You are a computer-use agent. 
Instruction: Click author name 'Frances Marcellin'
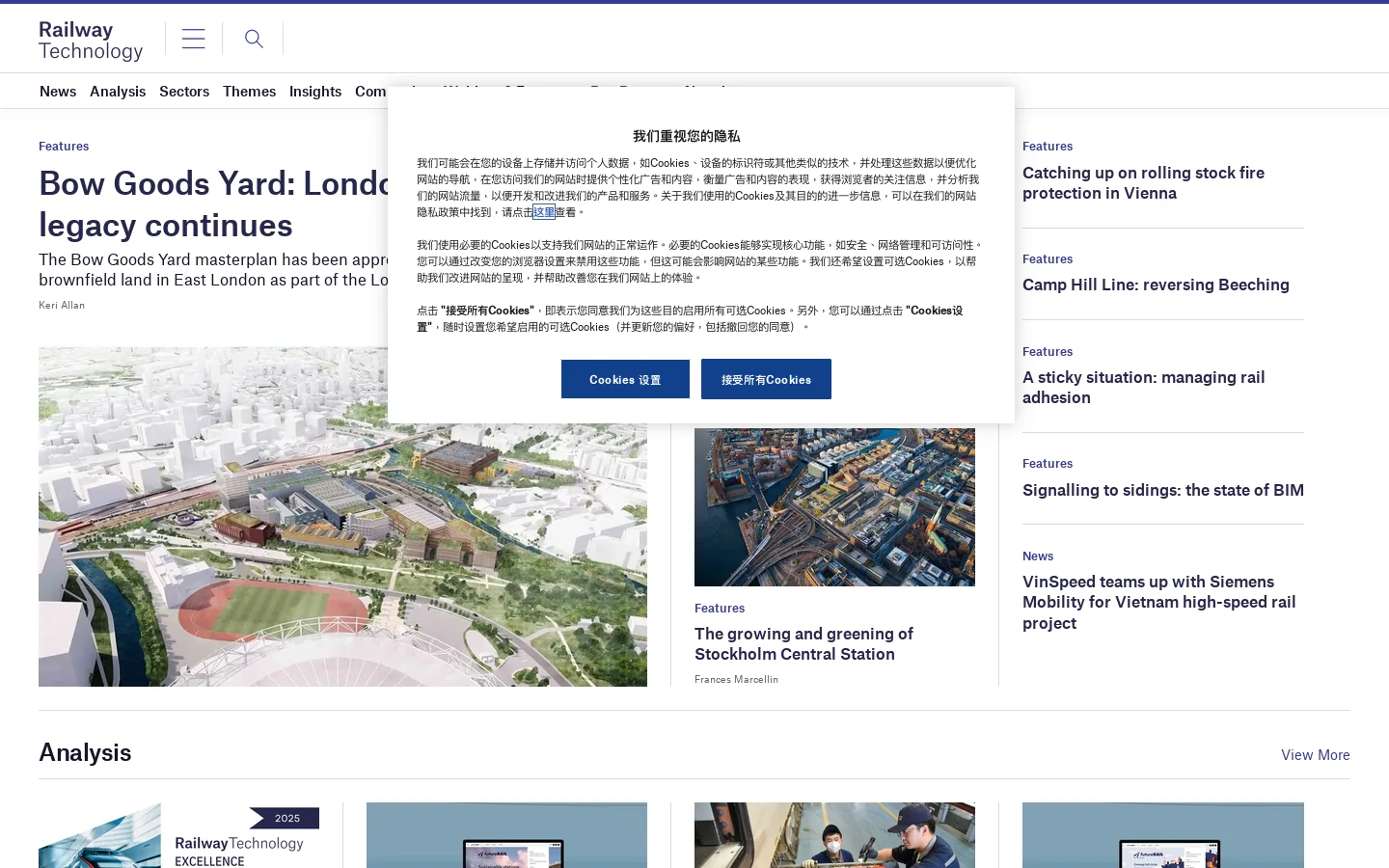tap(736, 679)
